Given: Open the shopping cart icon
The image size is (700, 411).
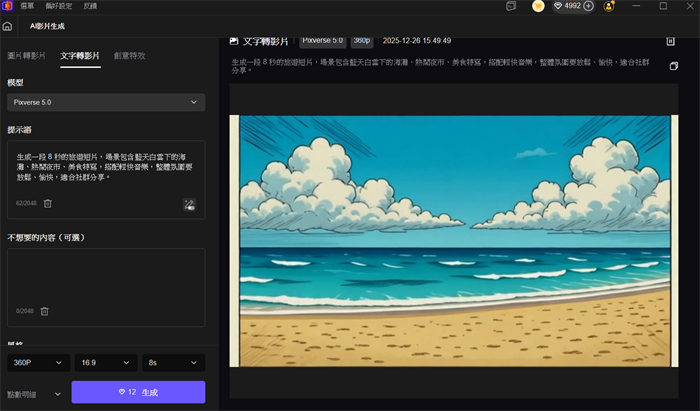Looking at the screenshot, I should 538,6.
